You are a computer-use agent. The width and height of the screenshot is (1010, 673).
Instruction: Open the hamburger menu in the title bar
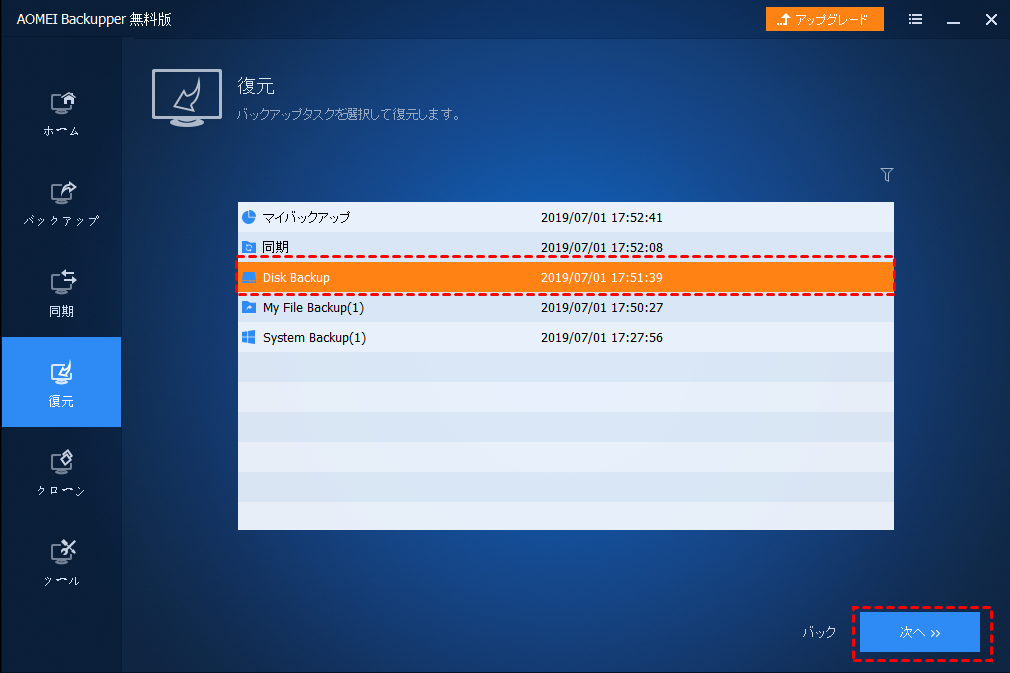point(915,19)
